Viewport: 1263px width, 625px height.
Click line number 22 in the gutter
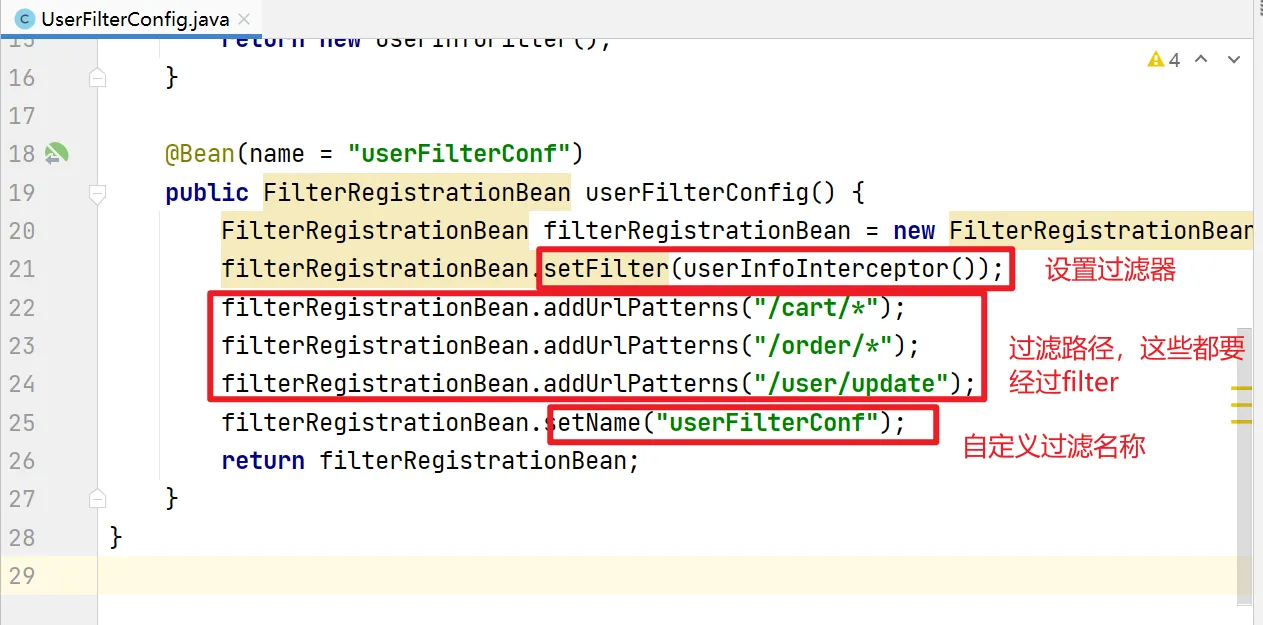[x=22, y=307]
